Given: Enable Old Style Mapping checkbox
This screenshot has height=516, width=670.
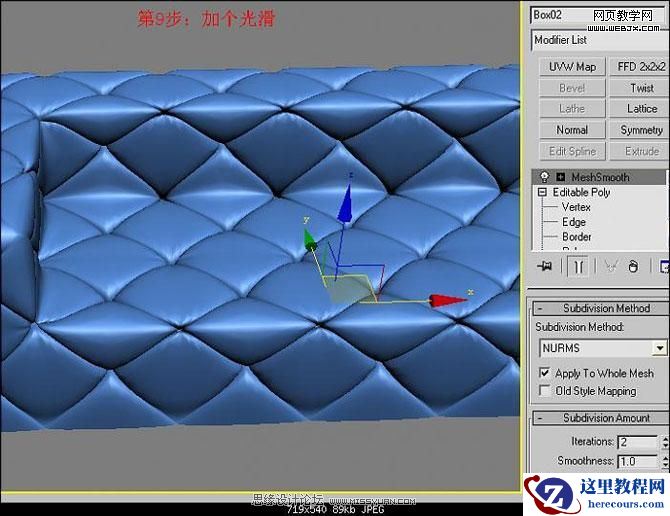Looking at the screenshot, I should pyautogui.click(x=544, y=390).
